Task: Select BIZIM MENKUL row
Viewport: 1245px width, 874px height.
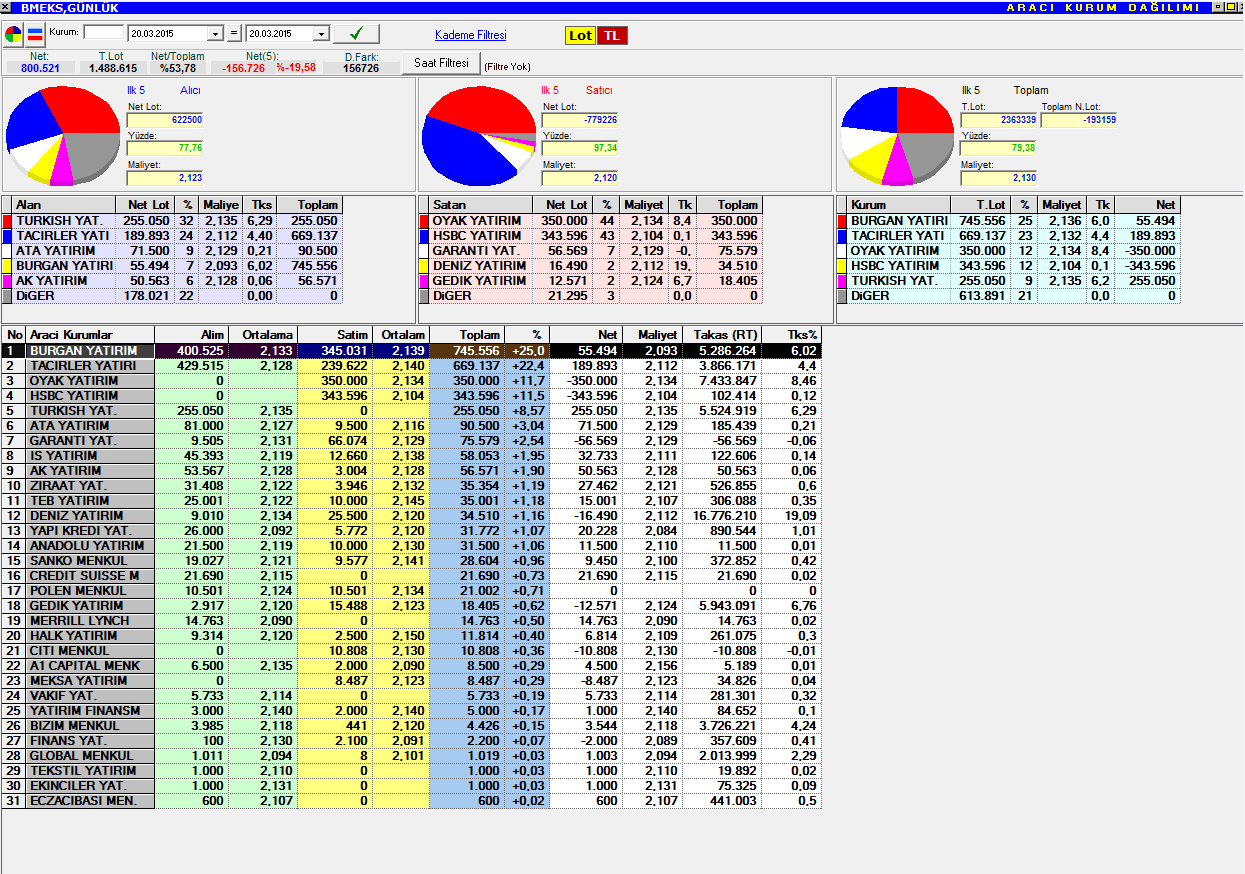Action: pyautogui.click(x=412, y=726)
